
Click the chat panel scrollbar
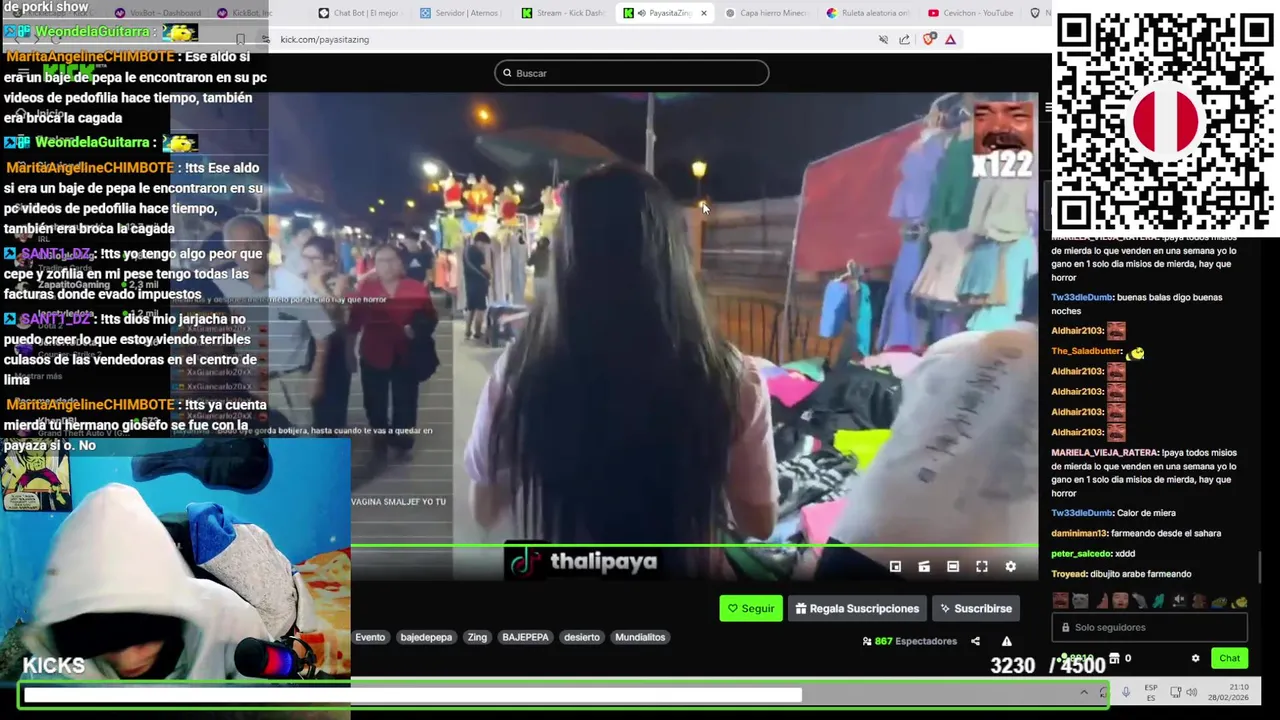(x=1260, y=566)
